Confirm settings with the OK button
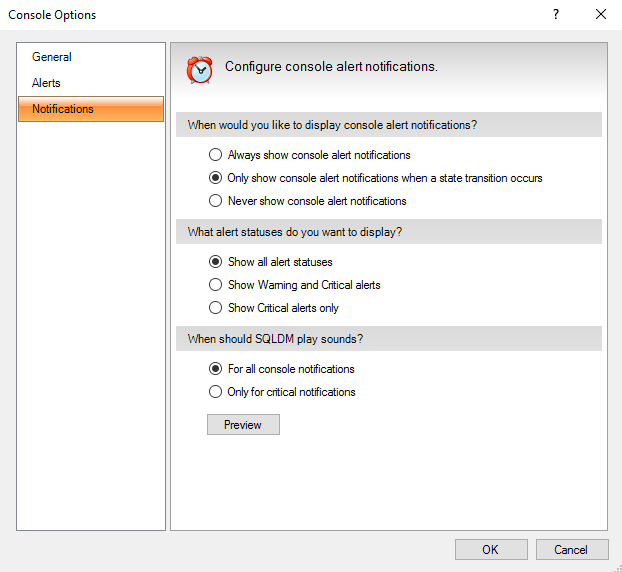This screenshot has height=572, width=622. (490, 549)
